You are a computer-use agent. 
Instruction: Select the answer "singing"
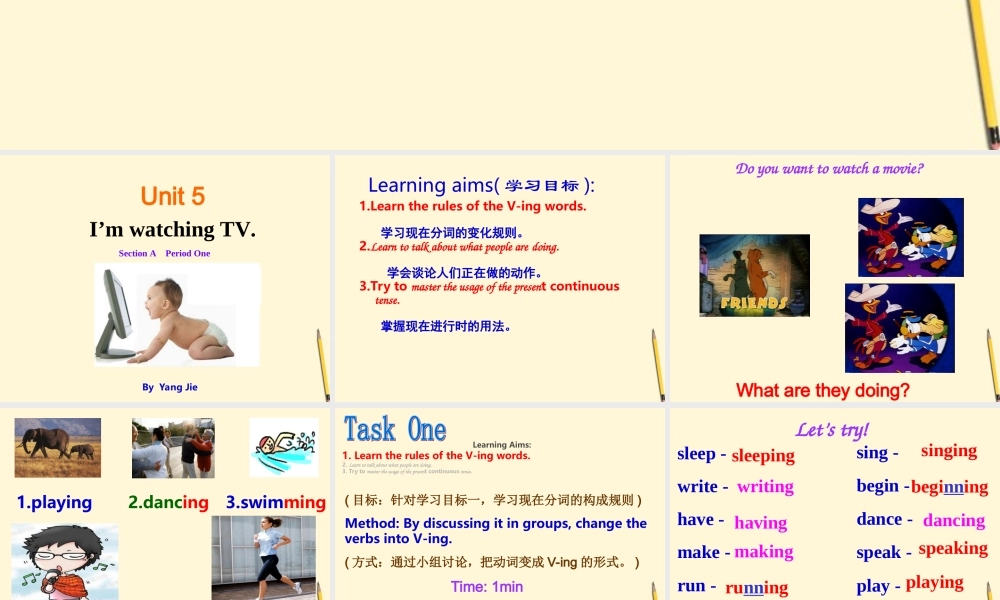(x=949, y=451)
